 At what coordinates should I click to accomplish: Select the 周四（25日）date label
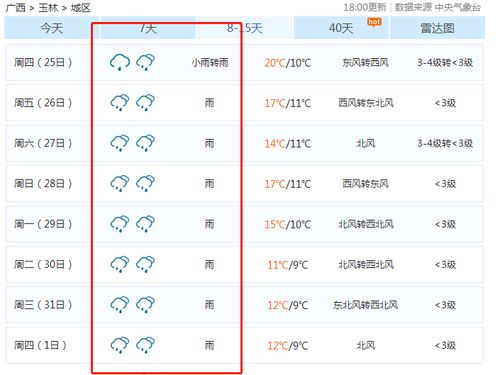click(x=43, y=62)
